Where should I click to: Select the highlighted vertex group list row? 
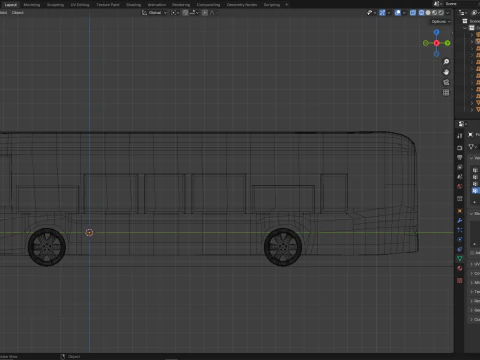click(476, 190)
